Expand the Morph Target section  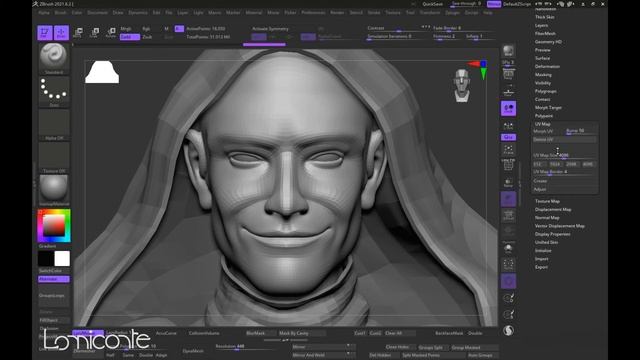[x=548, y=107]
